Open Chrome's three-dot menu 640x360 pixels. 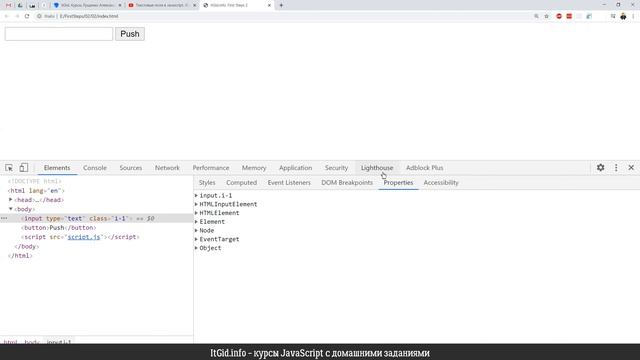pos(633,16)
